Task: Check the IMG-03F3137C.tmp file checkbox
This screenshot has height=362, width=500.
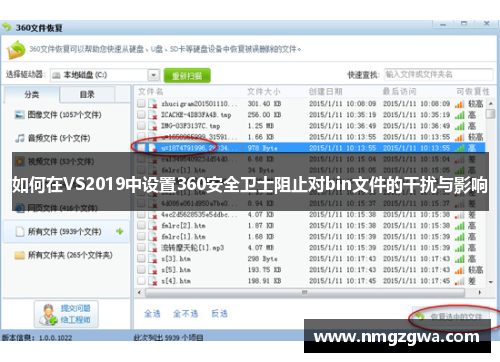Action: 141,125
